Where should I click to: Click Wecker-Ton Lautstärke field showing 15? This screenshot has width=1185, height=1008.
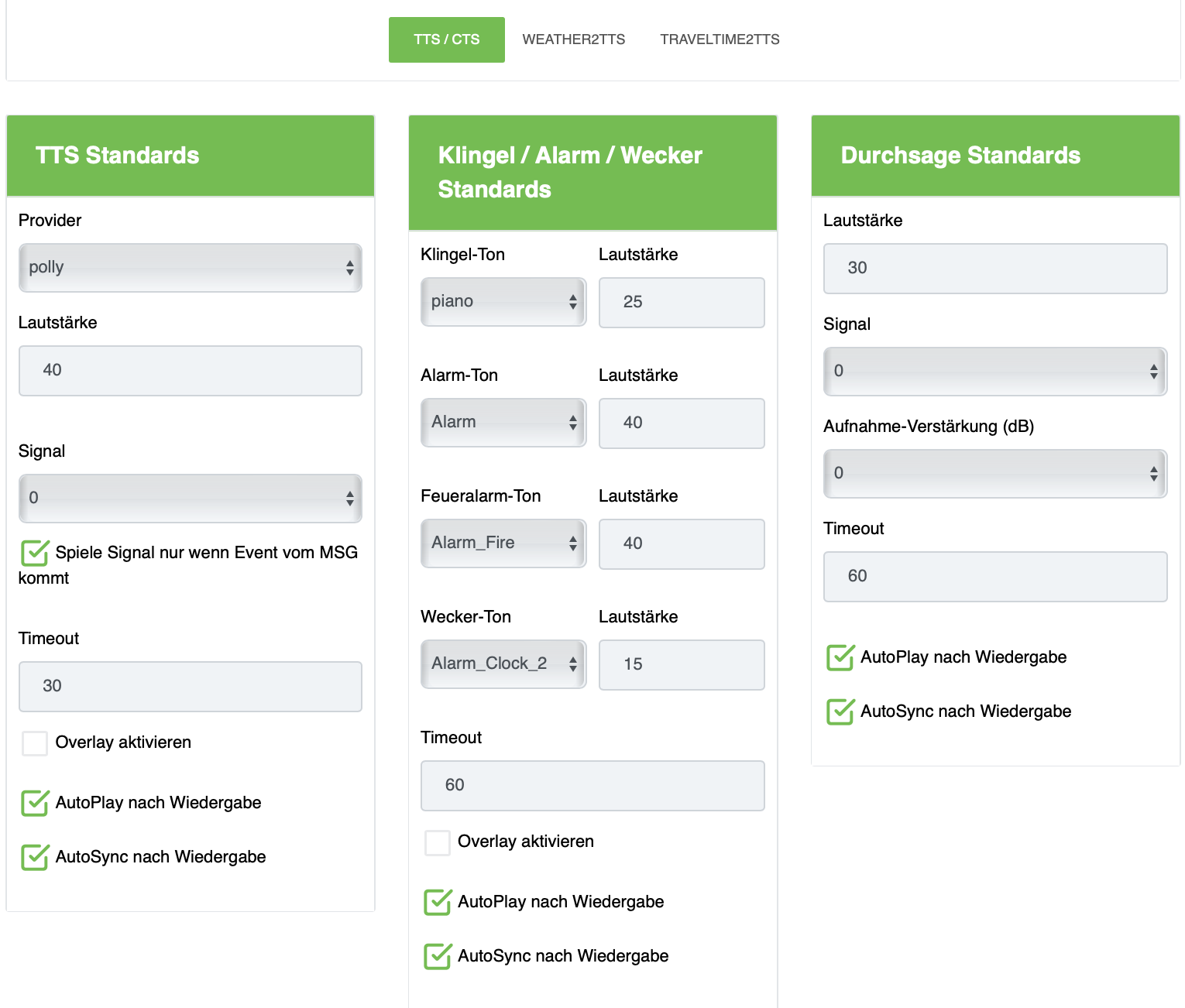pyautogui.click(x=681, y=665)
